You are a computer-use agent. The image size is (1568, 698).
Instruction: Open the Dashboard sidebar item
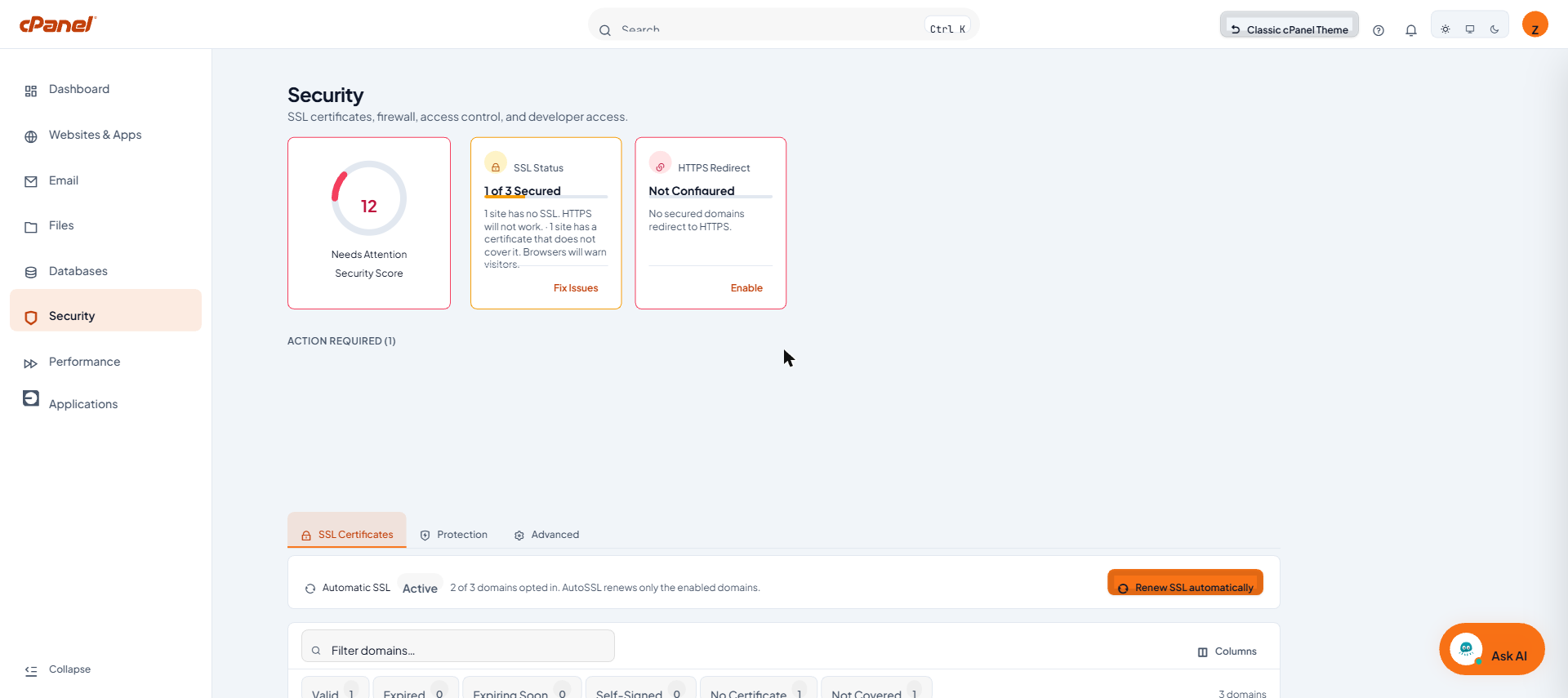click(x=105, y=90)
